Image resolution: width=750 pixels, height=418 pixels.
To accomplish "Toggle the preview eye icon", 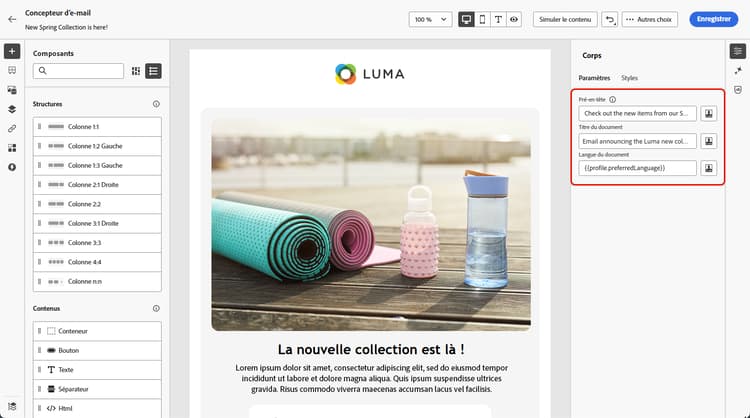I will pos(514,20).
